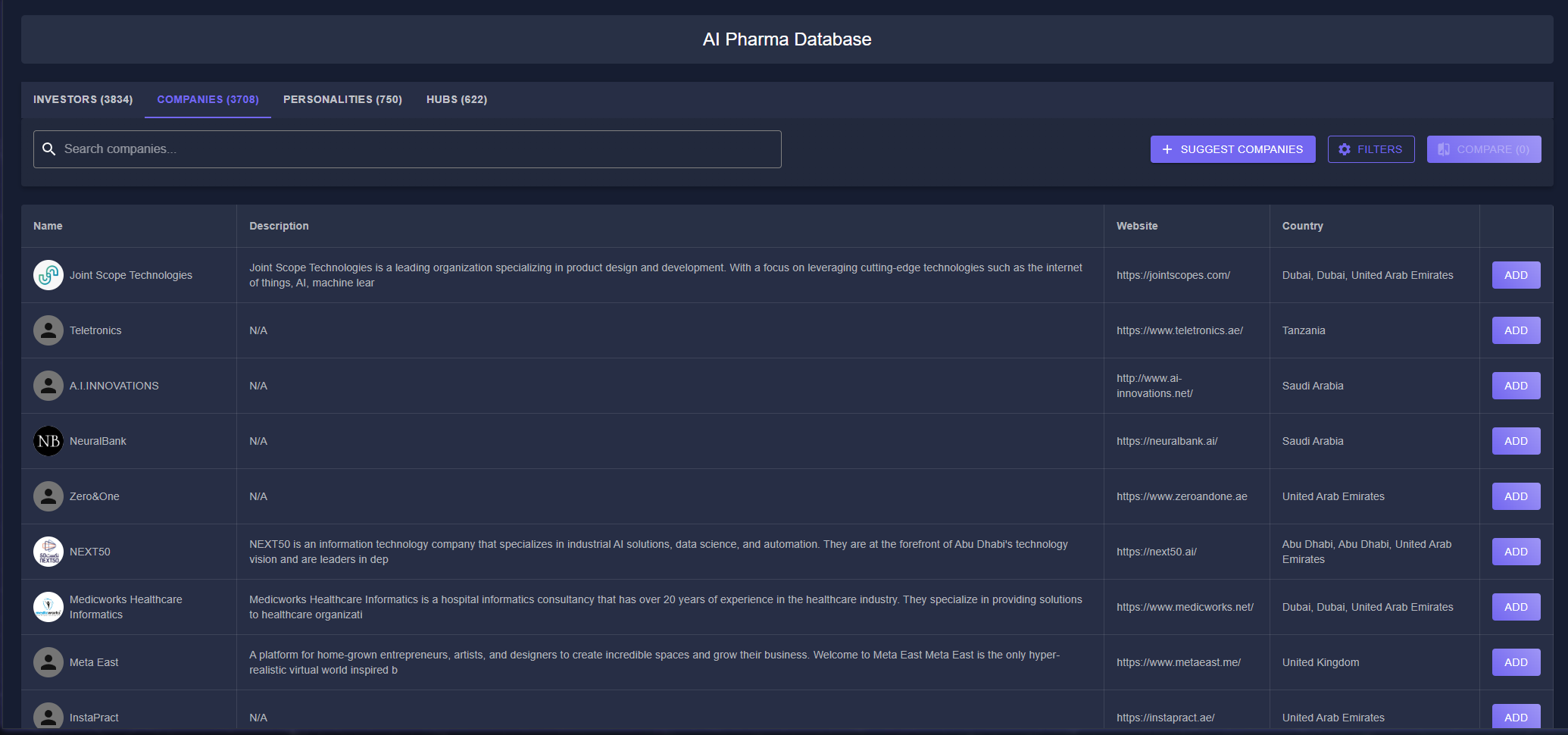Click the NEXT50 company logo
This screenshot has height=735, width=1568.
48,552
